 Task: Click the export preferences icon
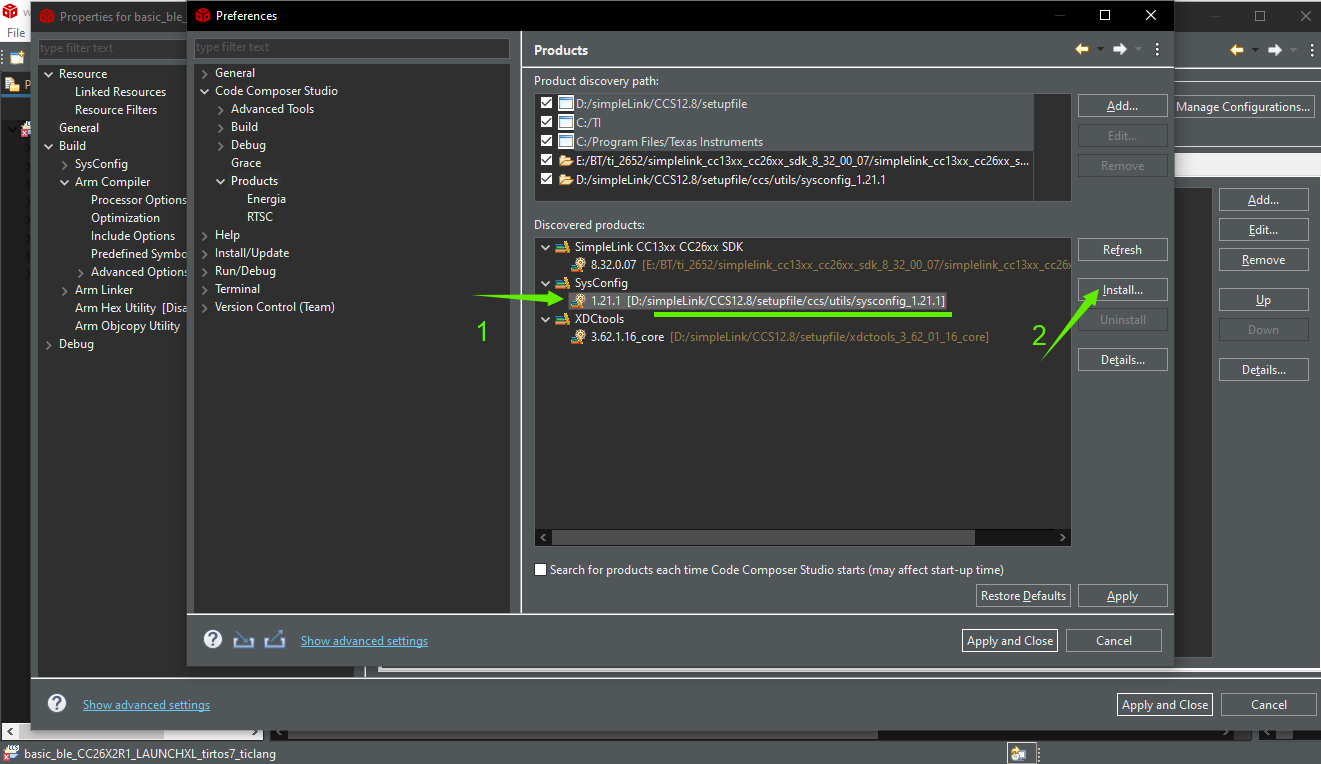[275, 640]
